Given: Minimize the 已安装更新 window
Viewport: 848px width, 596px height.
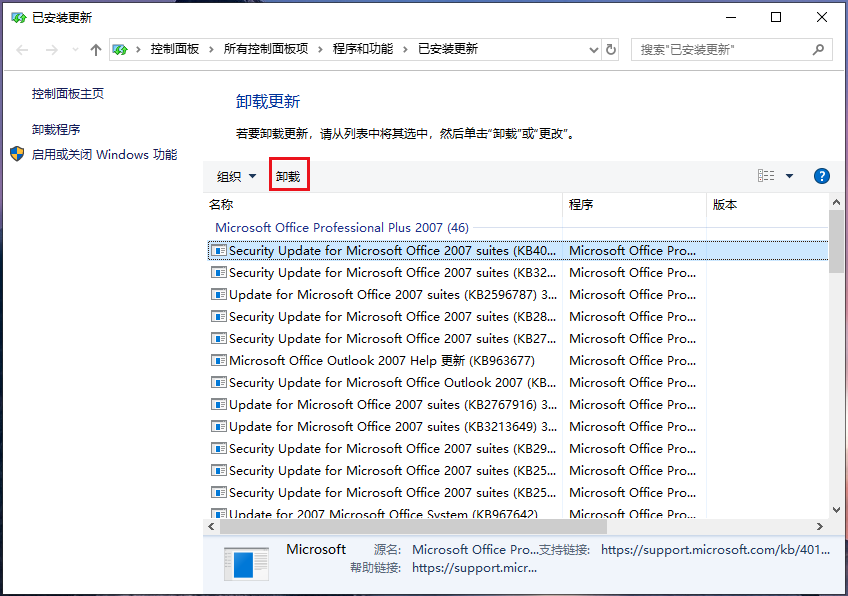Looking at the screenshot, I should 731,17.
